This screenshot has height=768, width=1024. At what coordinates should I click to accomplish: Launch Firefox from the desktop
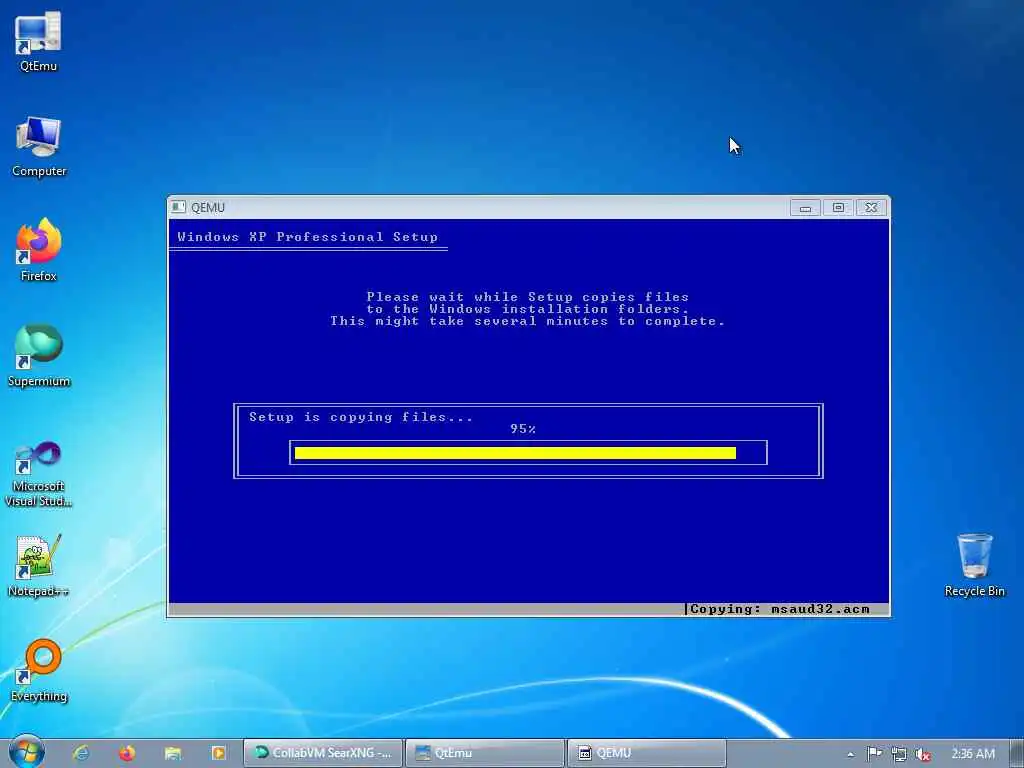(39, 250)
